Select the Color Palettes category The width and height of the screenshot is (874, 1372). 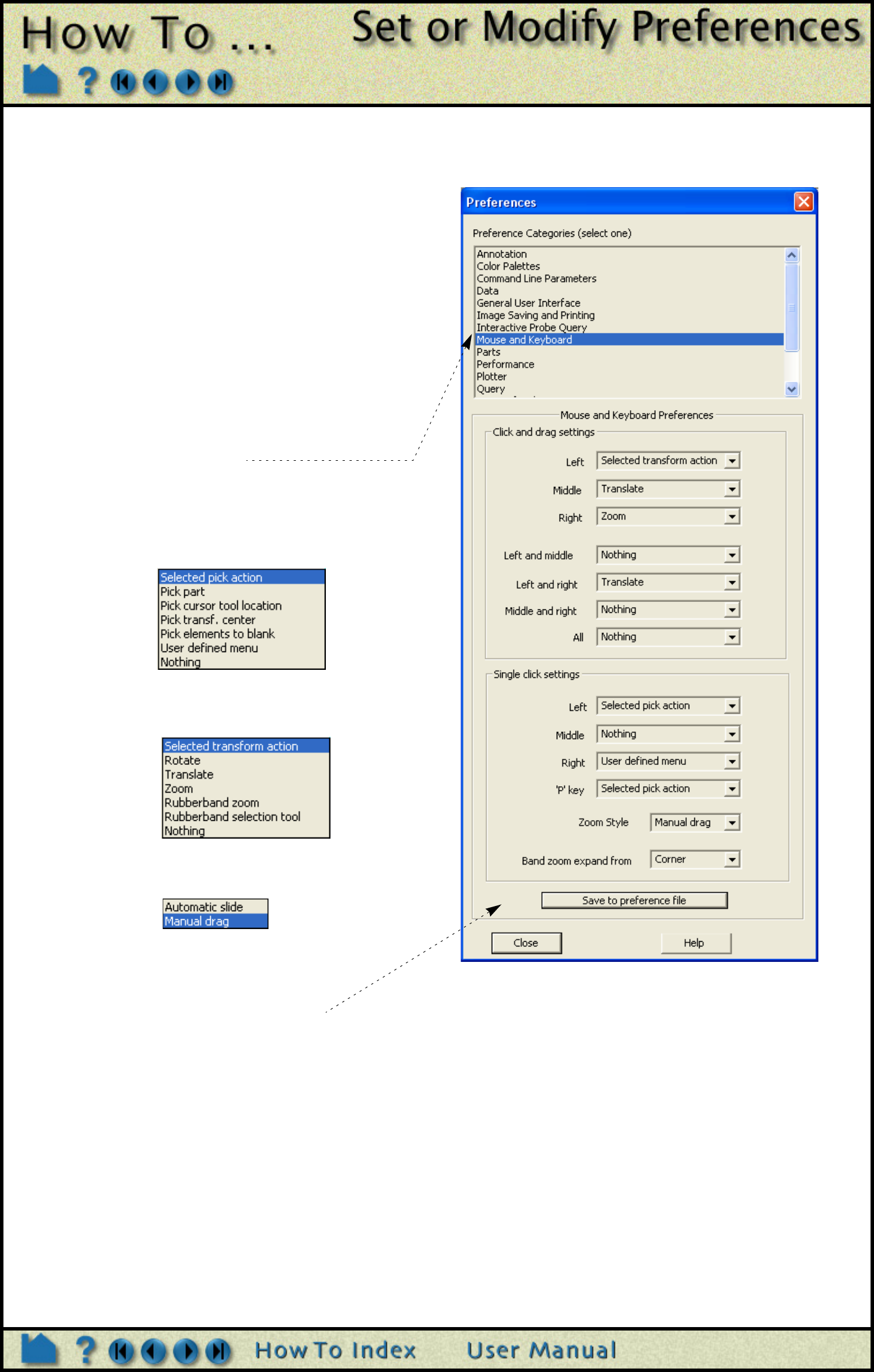point(629,266)
